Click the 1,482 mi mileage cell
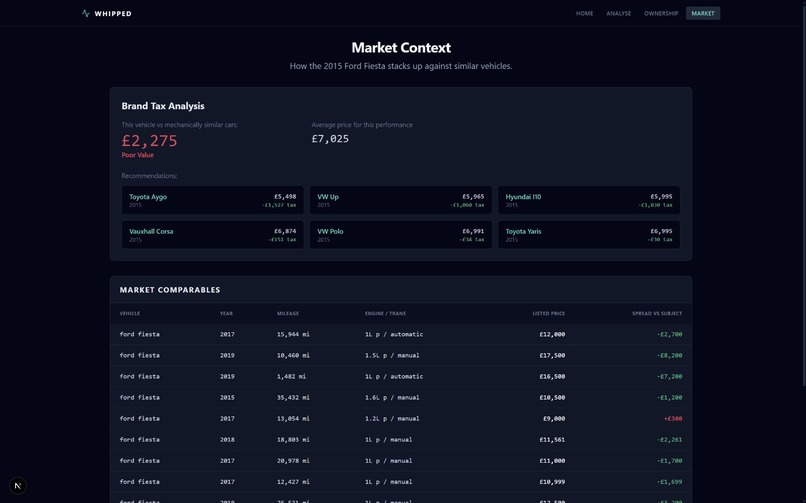 coord(291,377)
